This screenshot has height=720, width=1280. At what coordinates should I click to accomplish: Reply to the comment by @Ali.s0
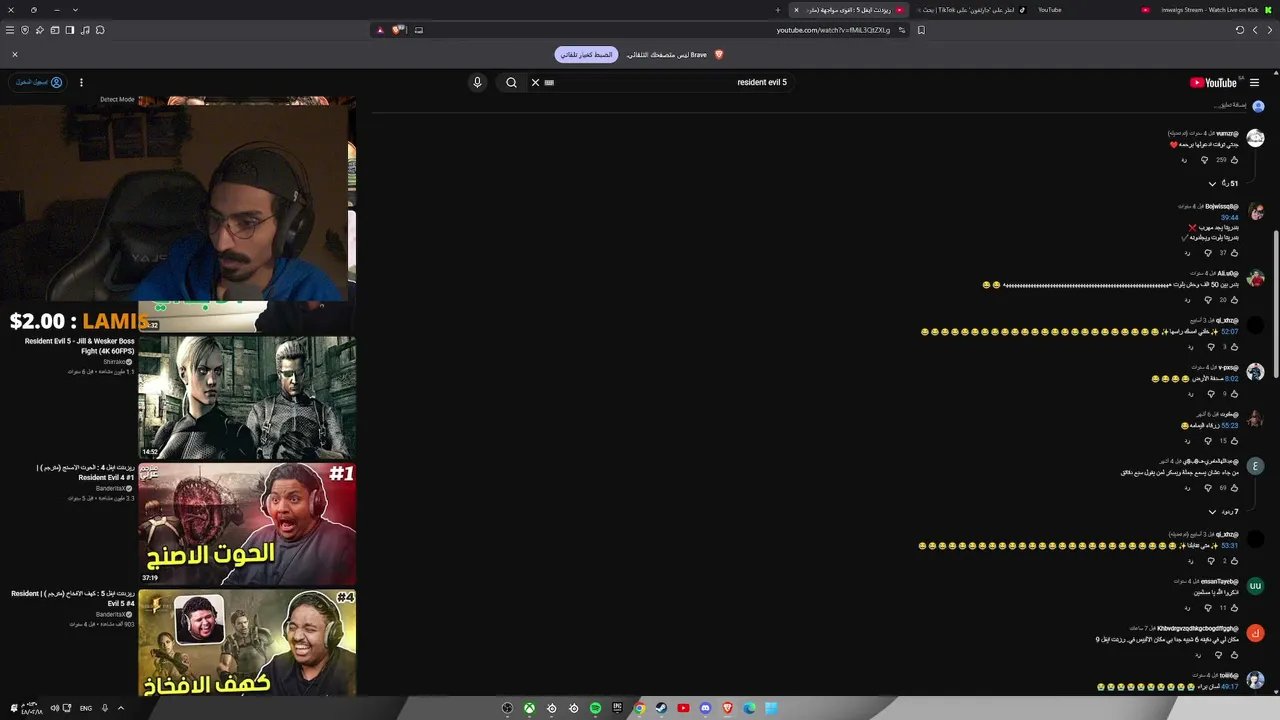(1187, 300)
